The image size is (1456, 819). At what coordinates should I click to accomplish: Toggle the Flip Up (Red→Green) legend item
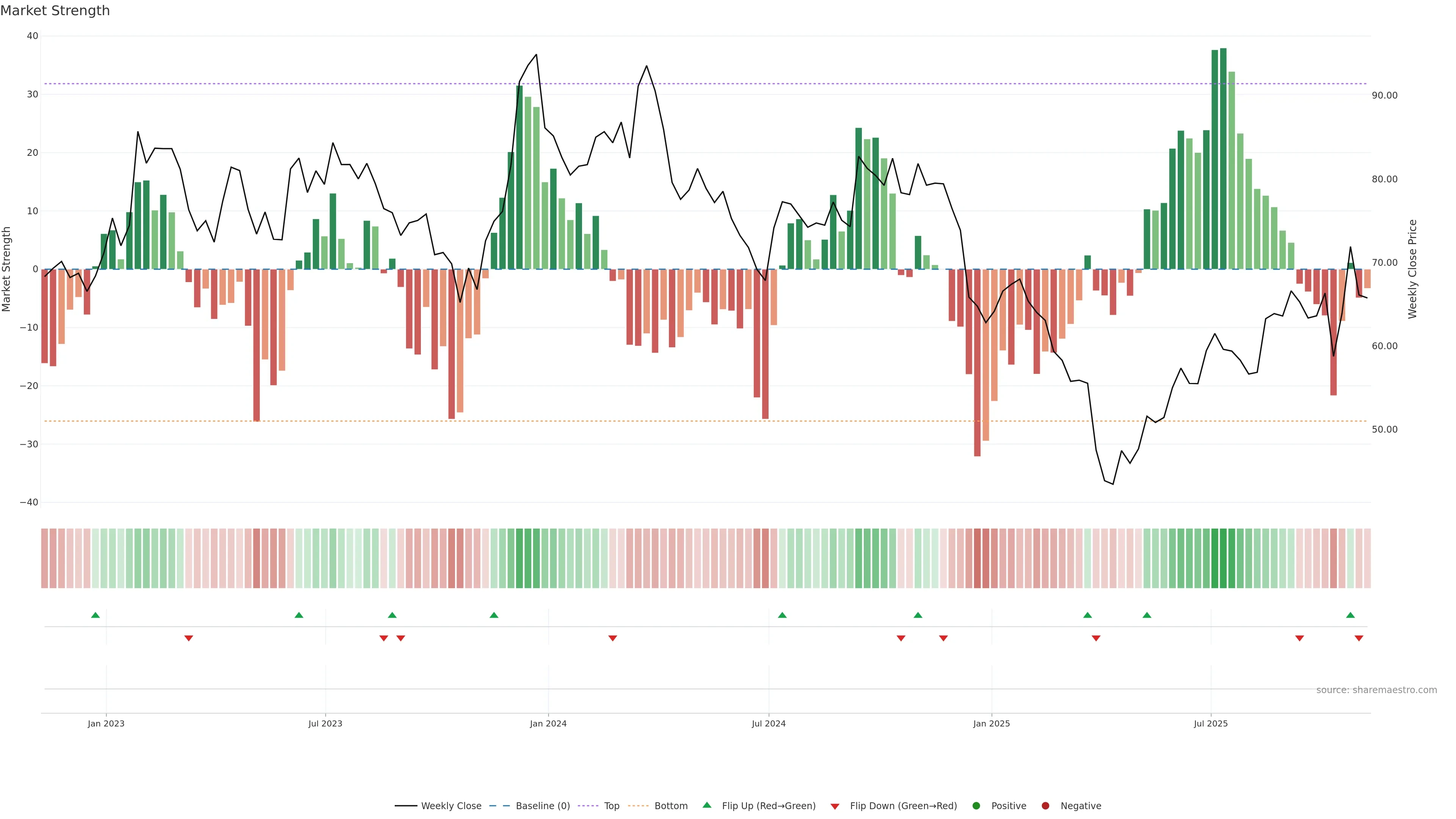click(x=768, y=806)
